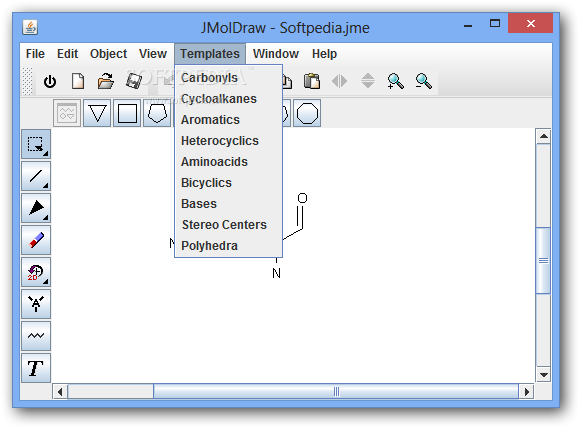Viewport: 580px width, 428px height.
Task: Click the power/exit toolbar icon
Action: pyautogui.click(x=50, y=81)
